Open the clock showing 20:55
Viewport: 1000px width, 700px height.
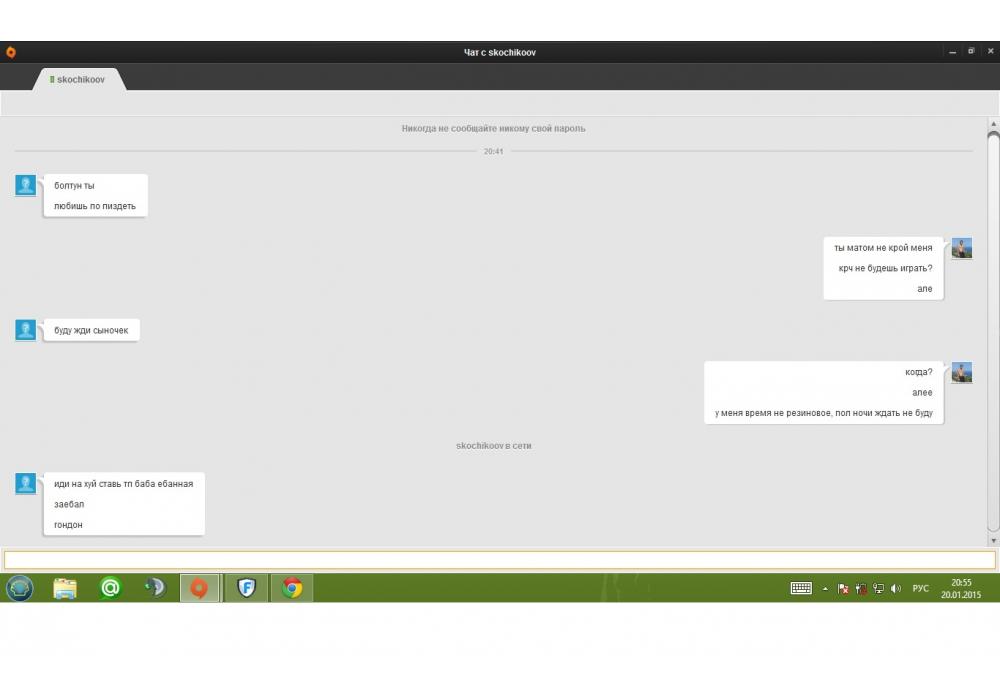click(x=961, y=588)
